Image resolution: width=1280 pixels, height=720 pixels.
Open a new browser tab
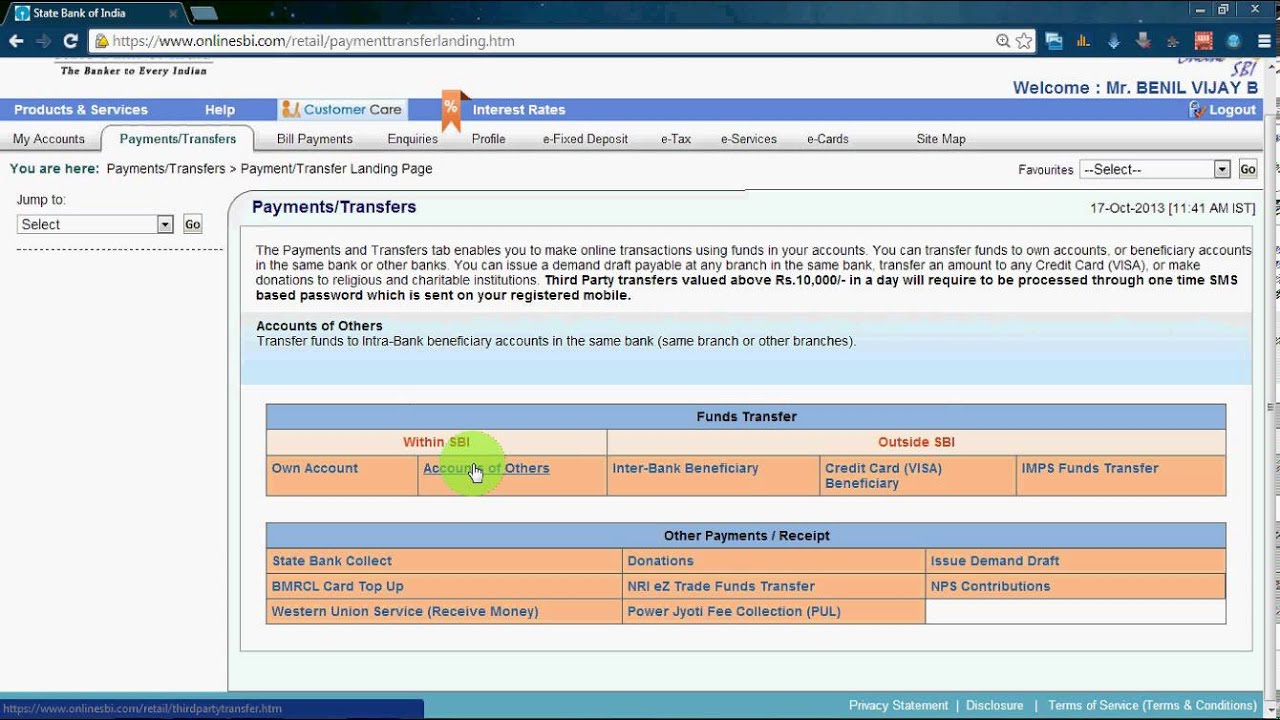pos(204,13)
